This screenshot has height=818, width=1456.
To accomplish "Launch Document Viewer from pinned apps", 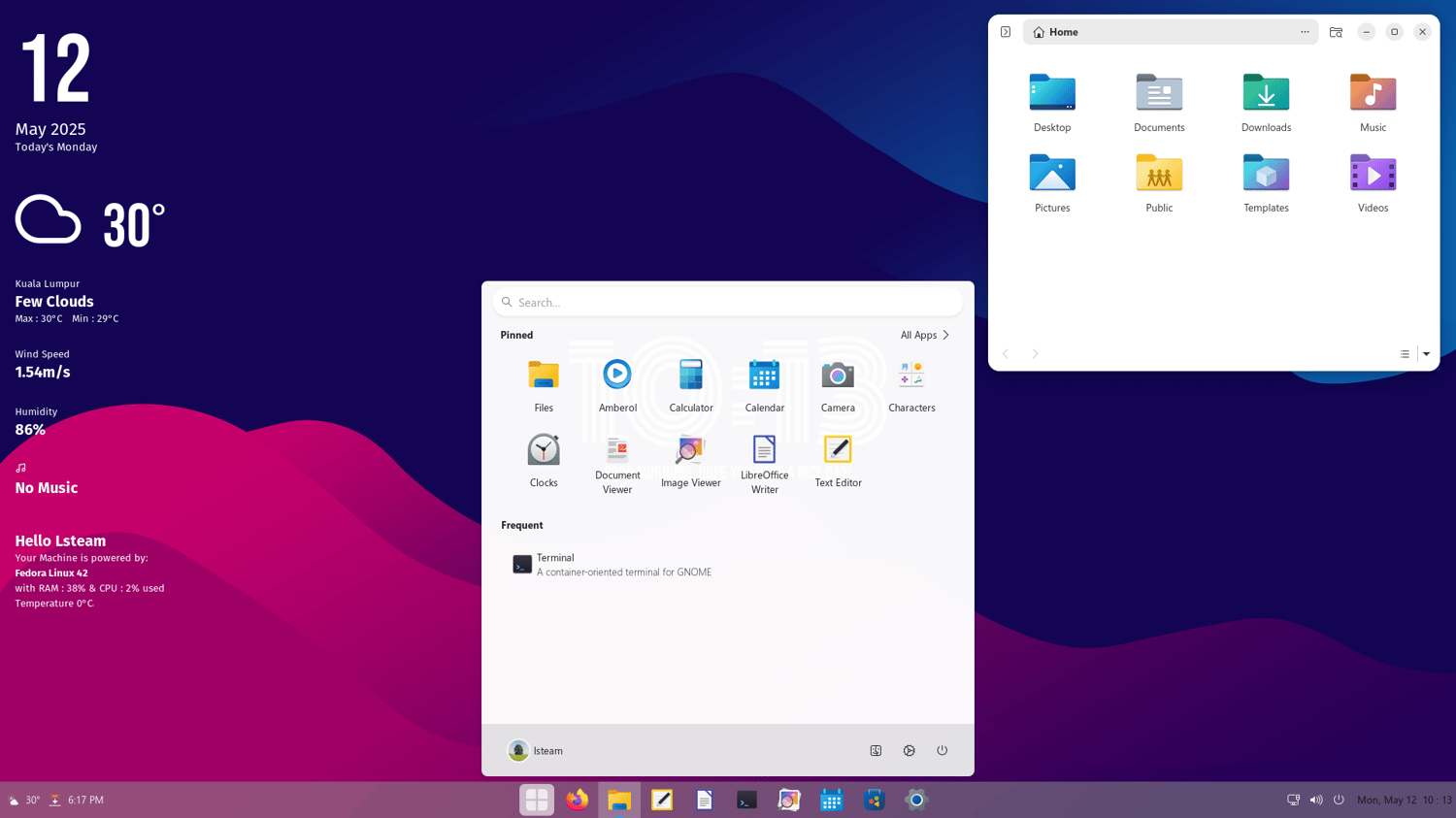I will point(617,465).
